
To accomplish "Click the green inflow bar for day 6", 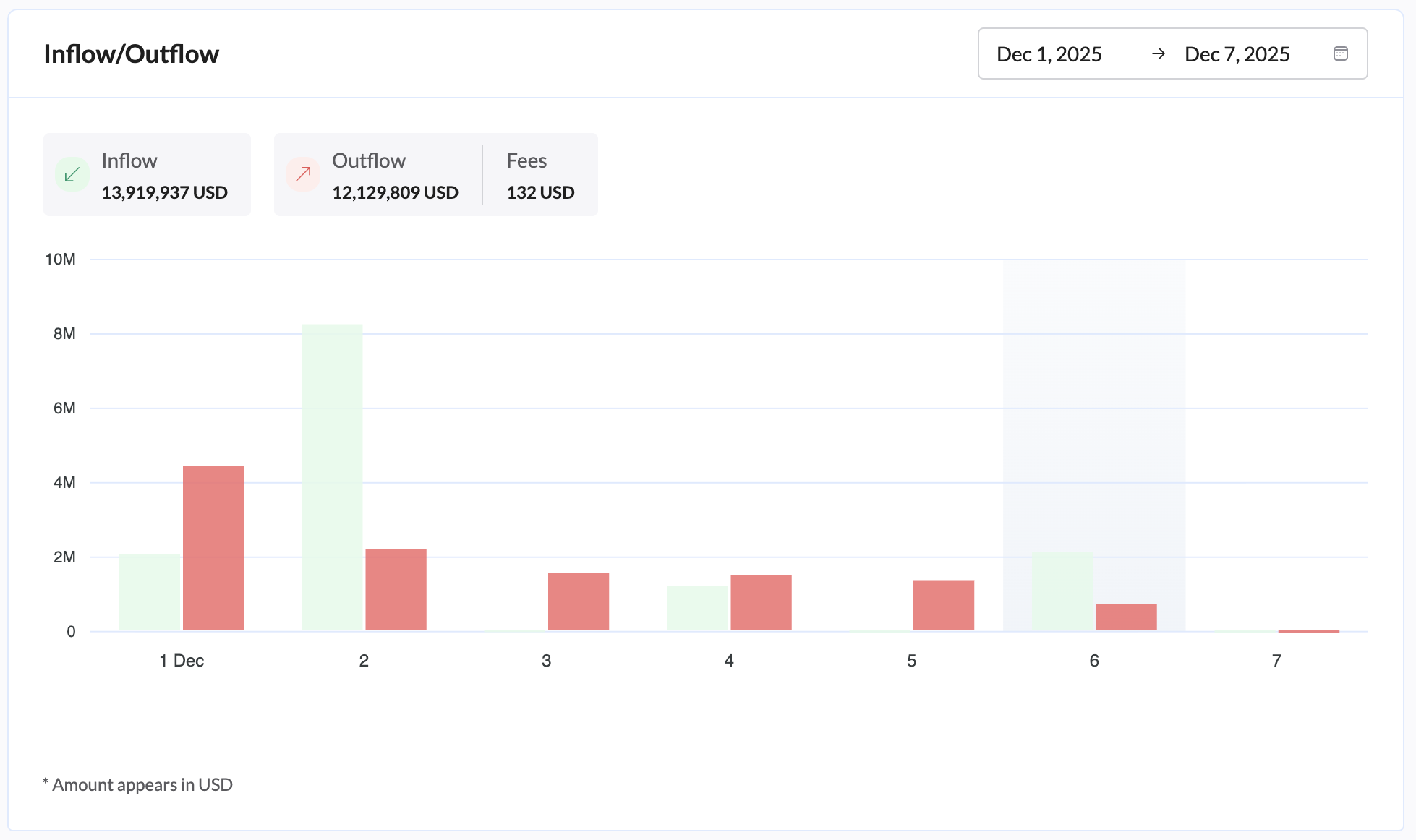I will (1062, 591).
